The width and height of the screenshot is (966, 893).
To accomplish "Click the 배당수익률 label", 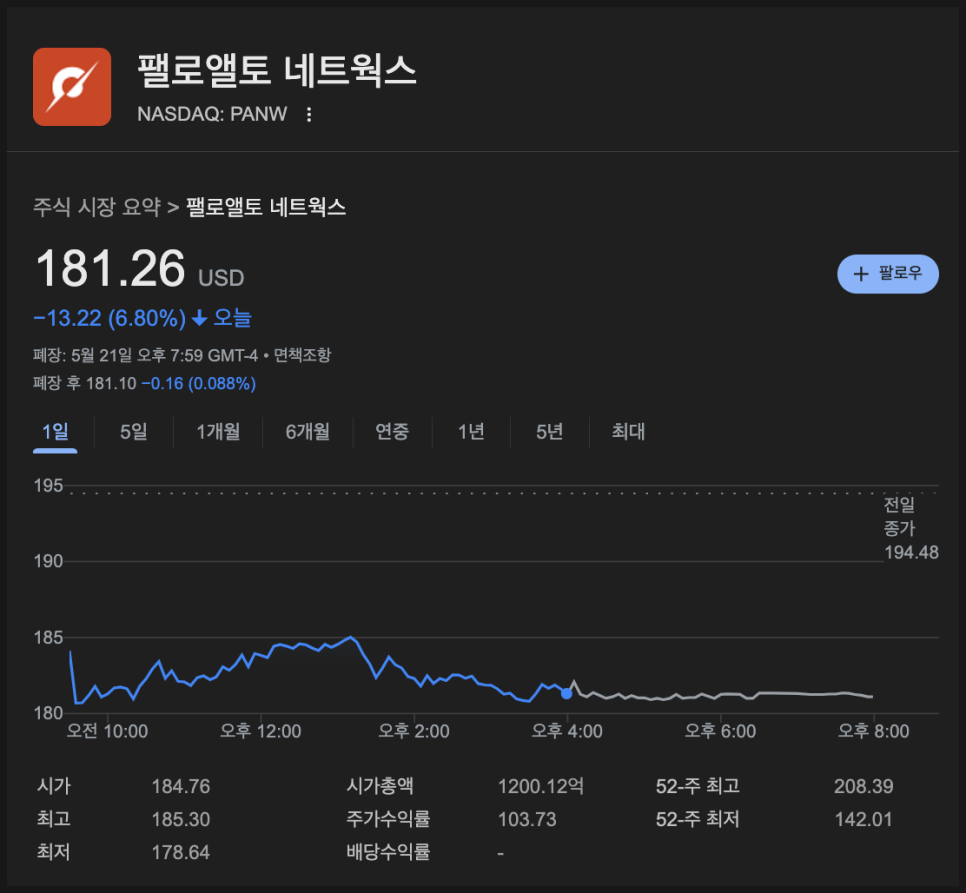I will click(388, 852).
